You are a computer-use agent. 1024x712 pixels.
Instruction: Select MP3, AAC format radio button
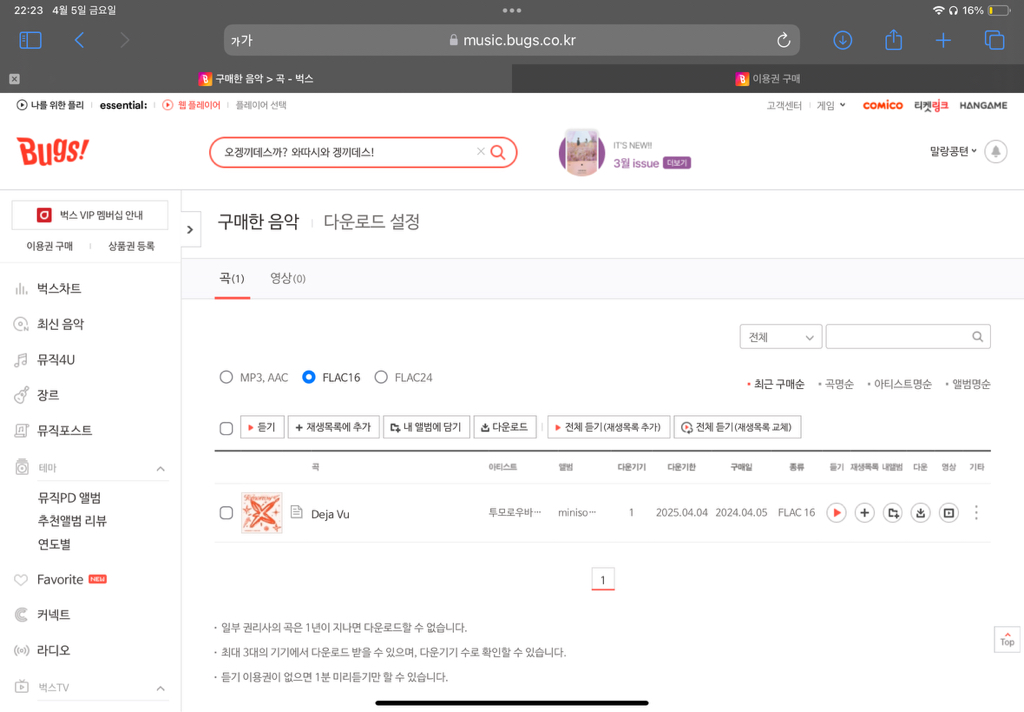coord(226,378)
